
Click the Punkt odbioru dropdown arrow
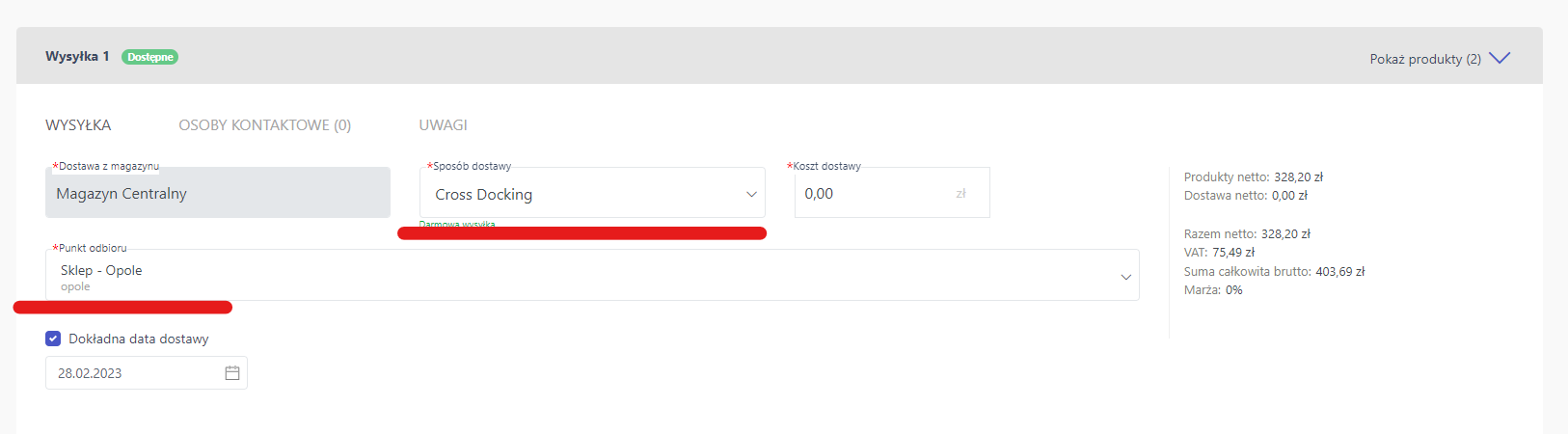click(x=1125, y=277)
